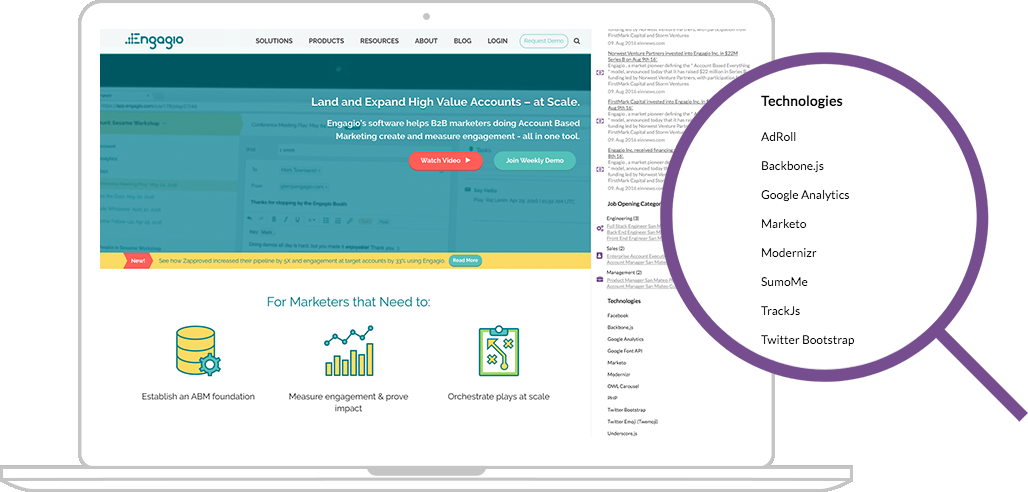Open the Login page

point(498,41)
